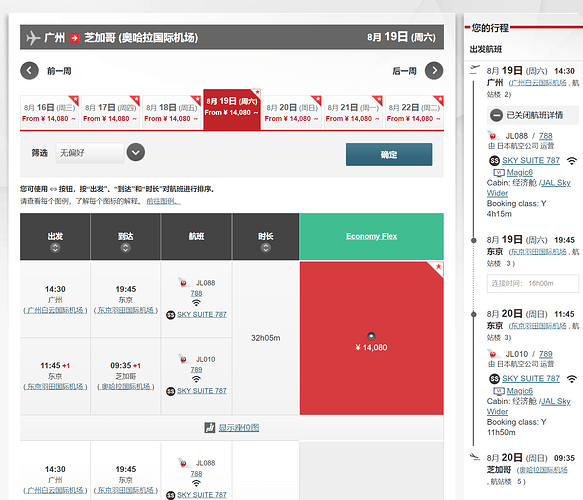
Task: Sort flights by arrival time
Action: point(126,248)
